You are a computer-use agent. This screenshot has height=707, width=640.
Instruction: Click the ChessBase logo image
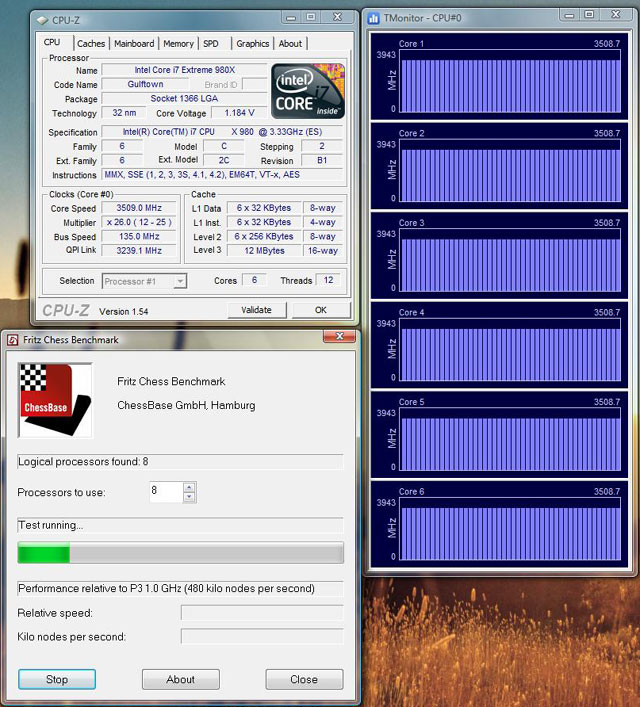click(x=55, y=400)
